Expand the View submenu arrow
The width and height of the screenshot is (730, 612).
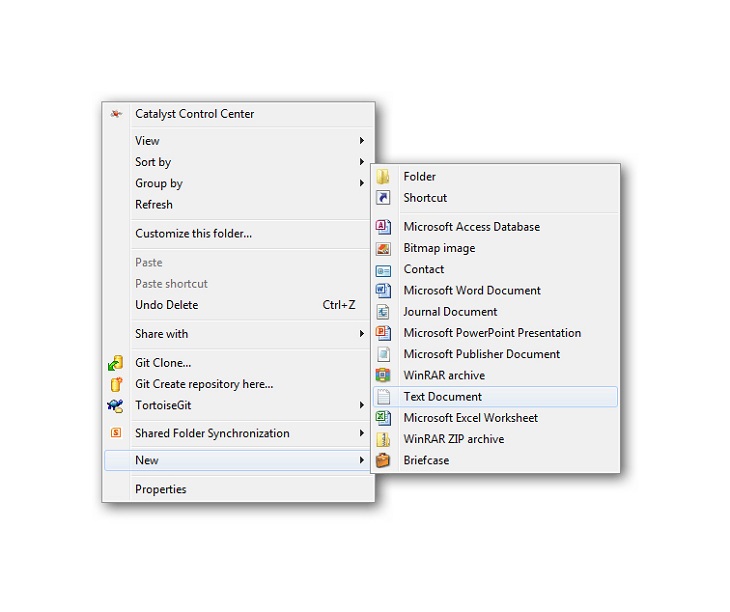click(362, 141)
